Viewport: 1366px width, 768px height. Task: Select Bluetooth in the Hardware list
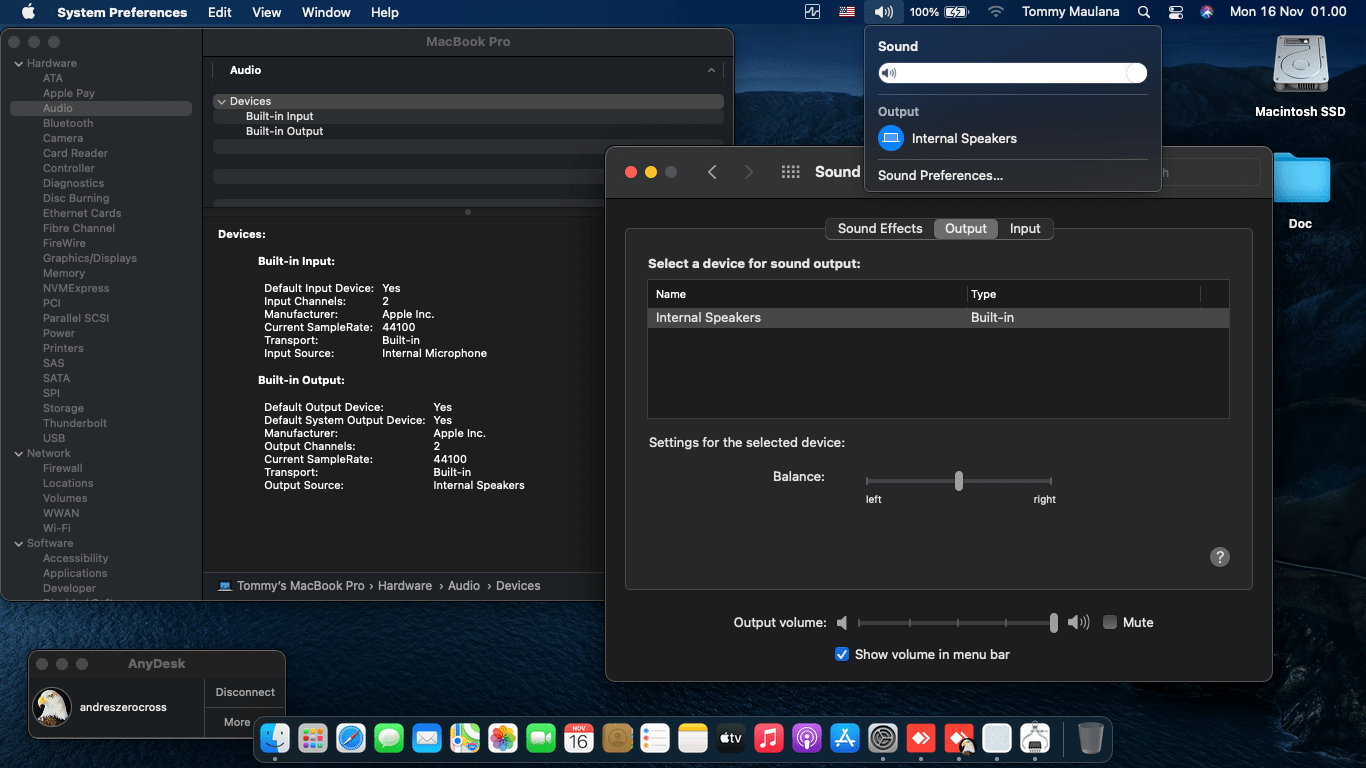68,123
